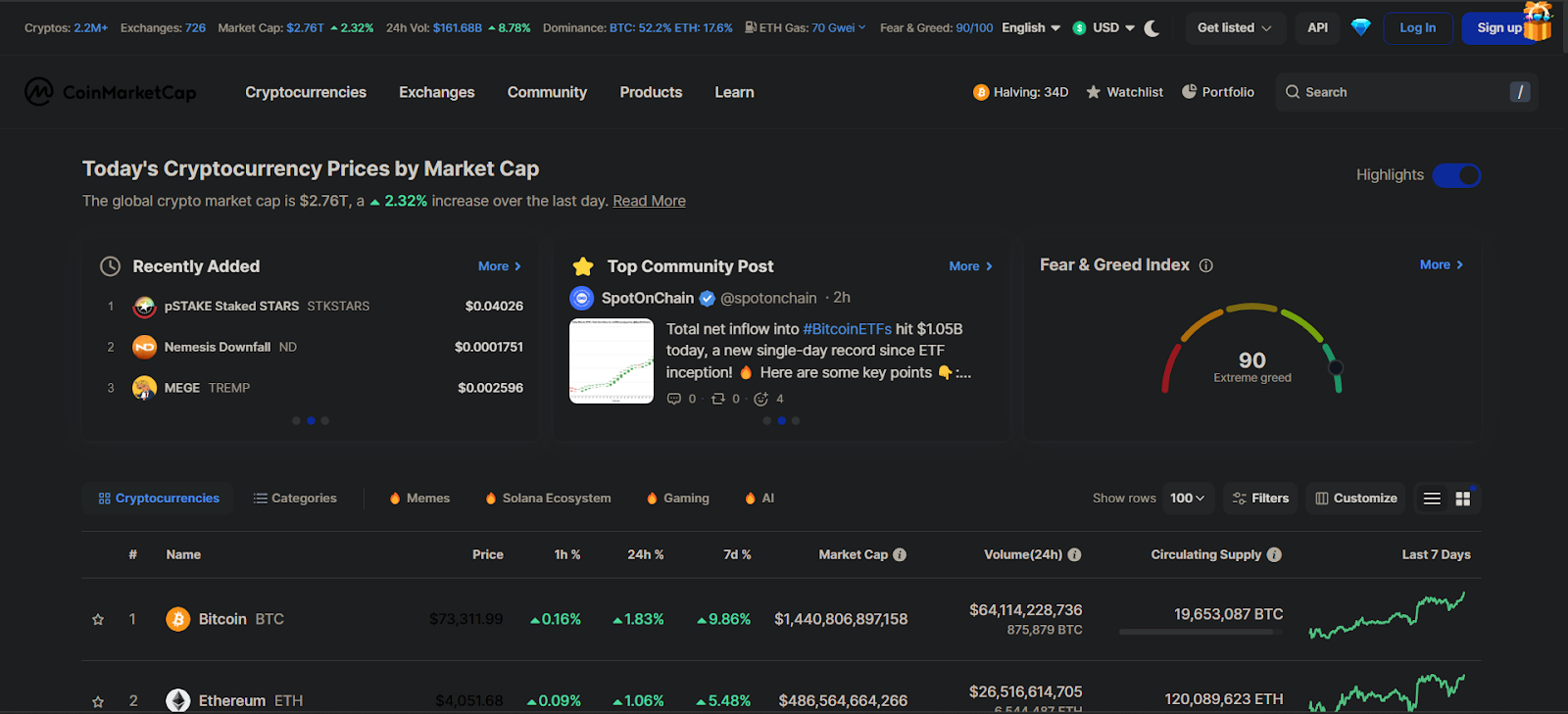Open the Exchanges nav menu
This screenshot has width=1568, height=714.
pyautogui.click(x=437, y=92)
